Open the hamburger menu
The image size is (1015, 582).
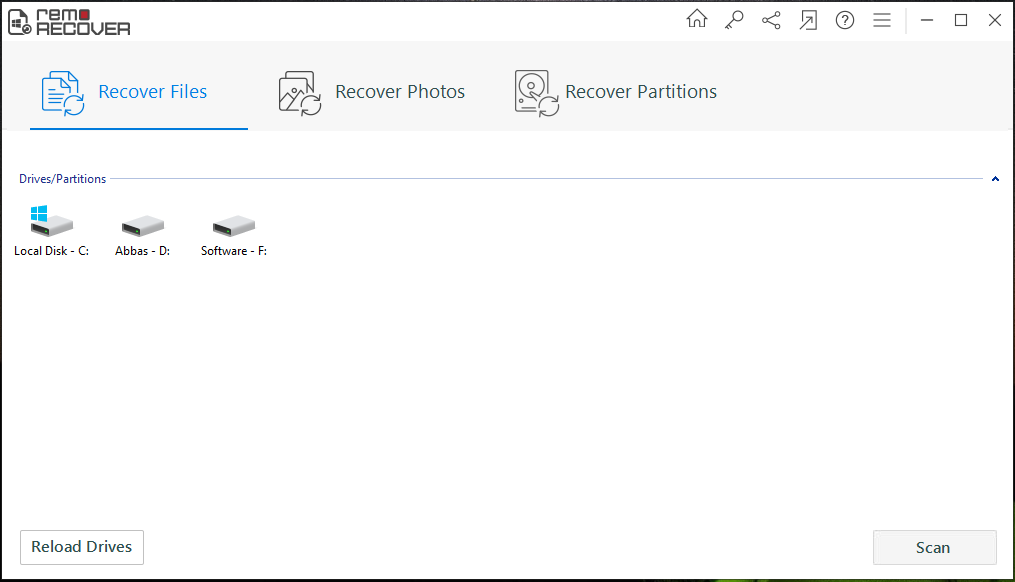(882, 20)
